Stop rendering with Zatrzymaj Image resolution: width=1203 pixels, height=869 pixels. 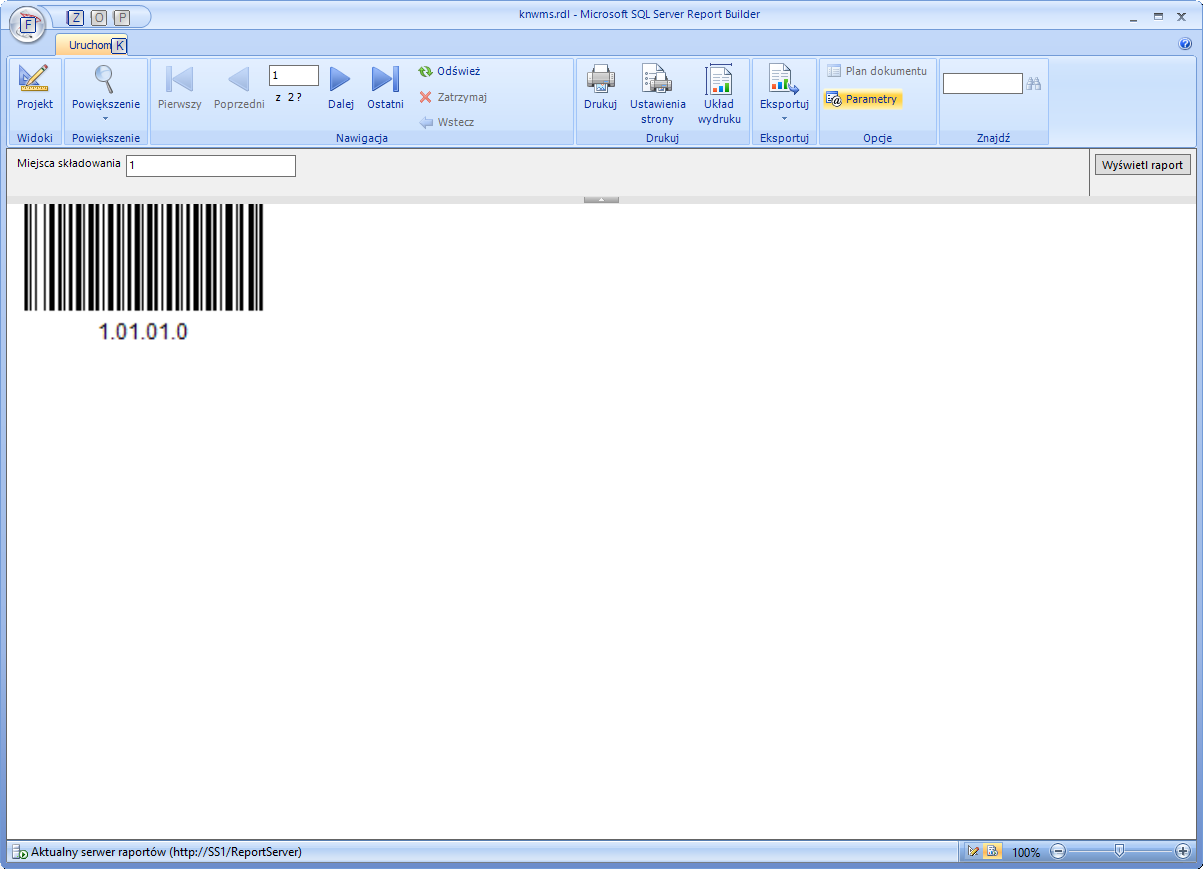(452, 97)
